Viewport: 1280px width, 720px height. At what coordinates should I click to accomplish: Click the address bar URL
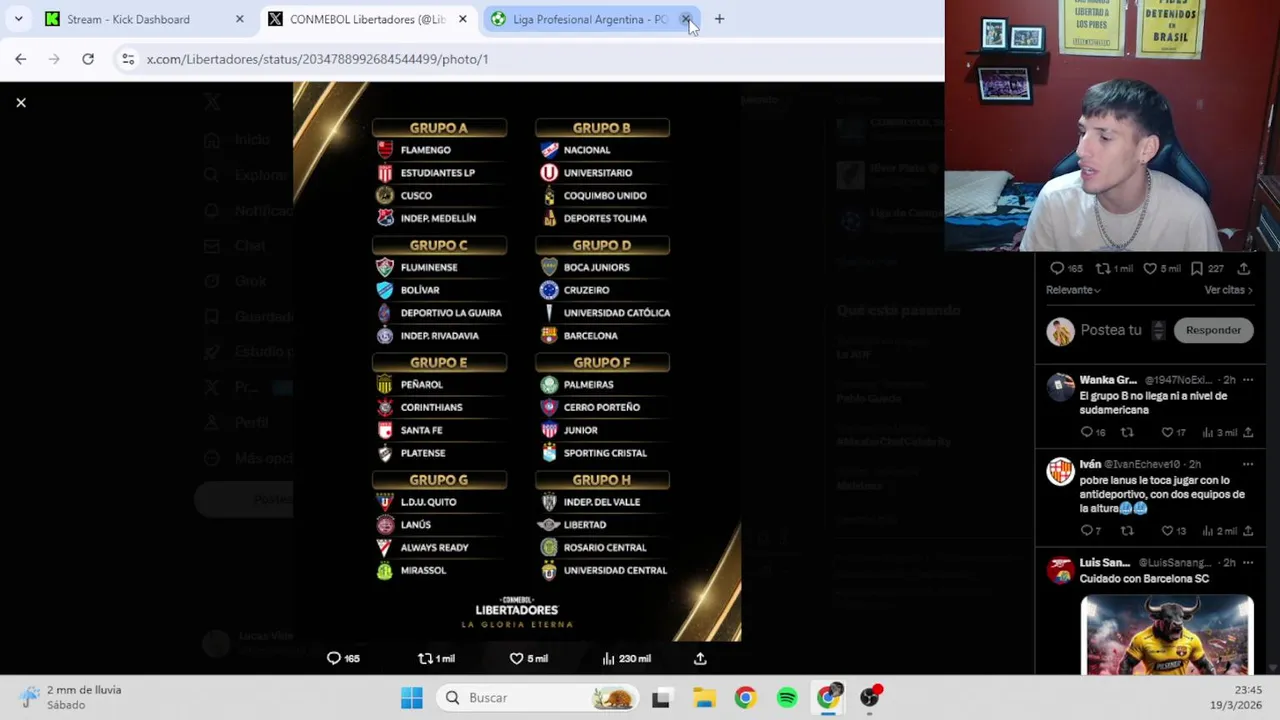pos(317,59)
